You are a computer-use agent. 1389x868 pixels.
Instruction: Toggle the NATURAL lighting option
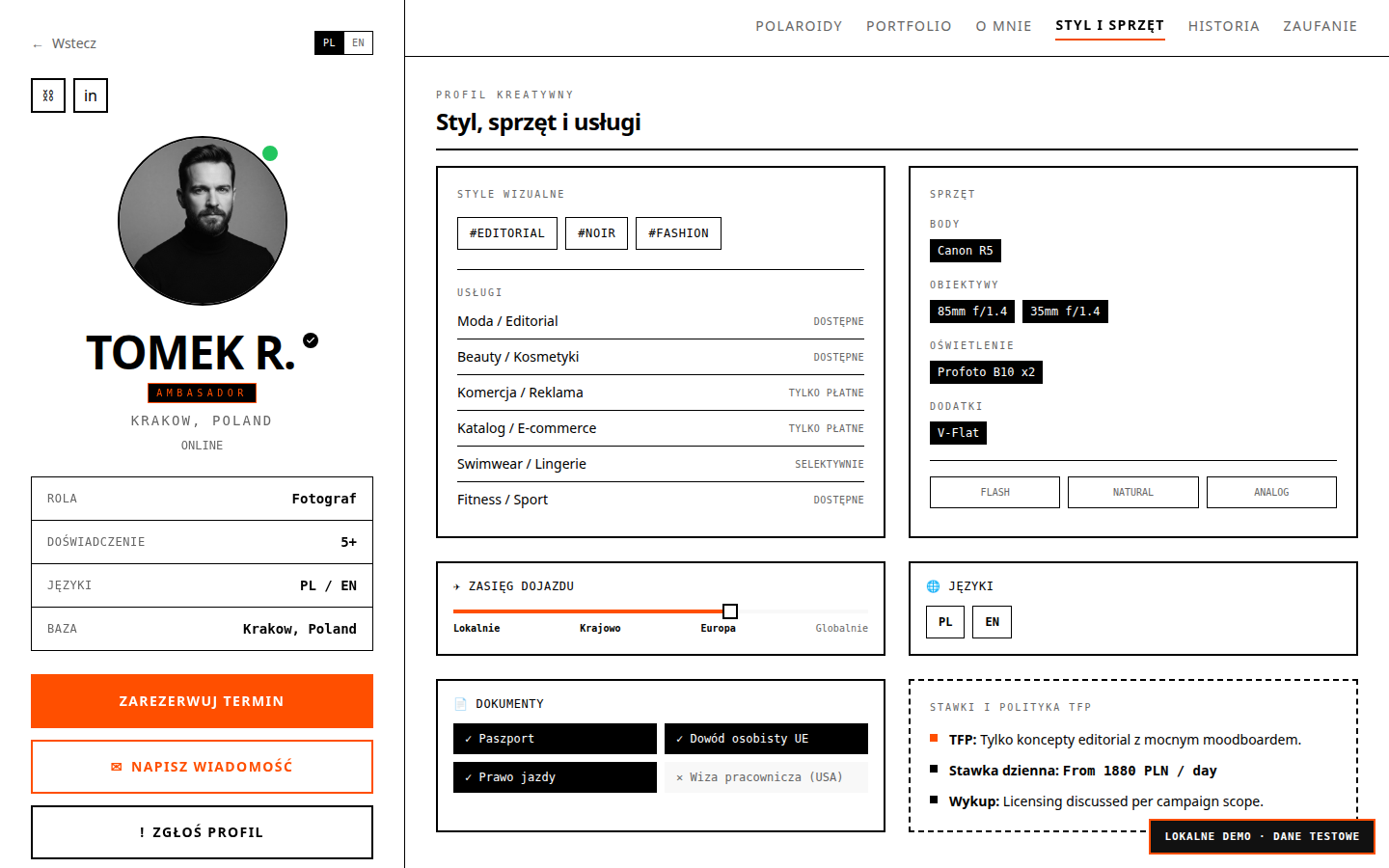tap(1133, 492)
